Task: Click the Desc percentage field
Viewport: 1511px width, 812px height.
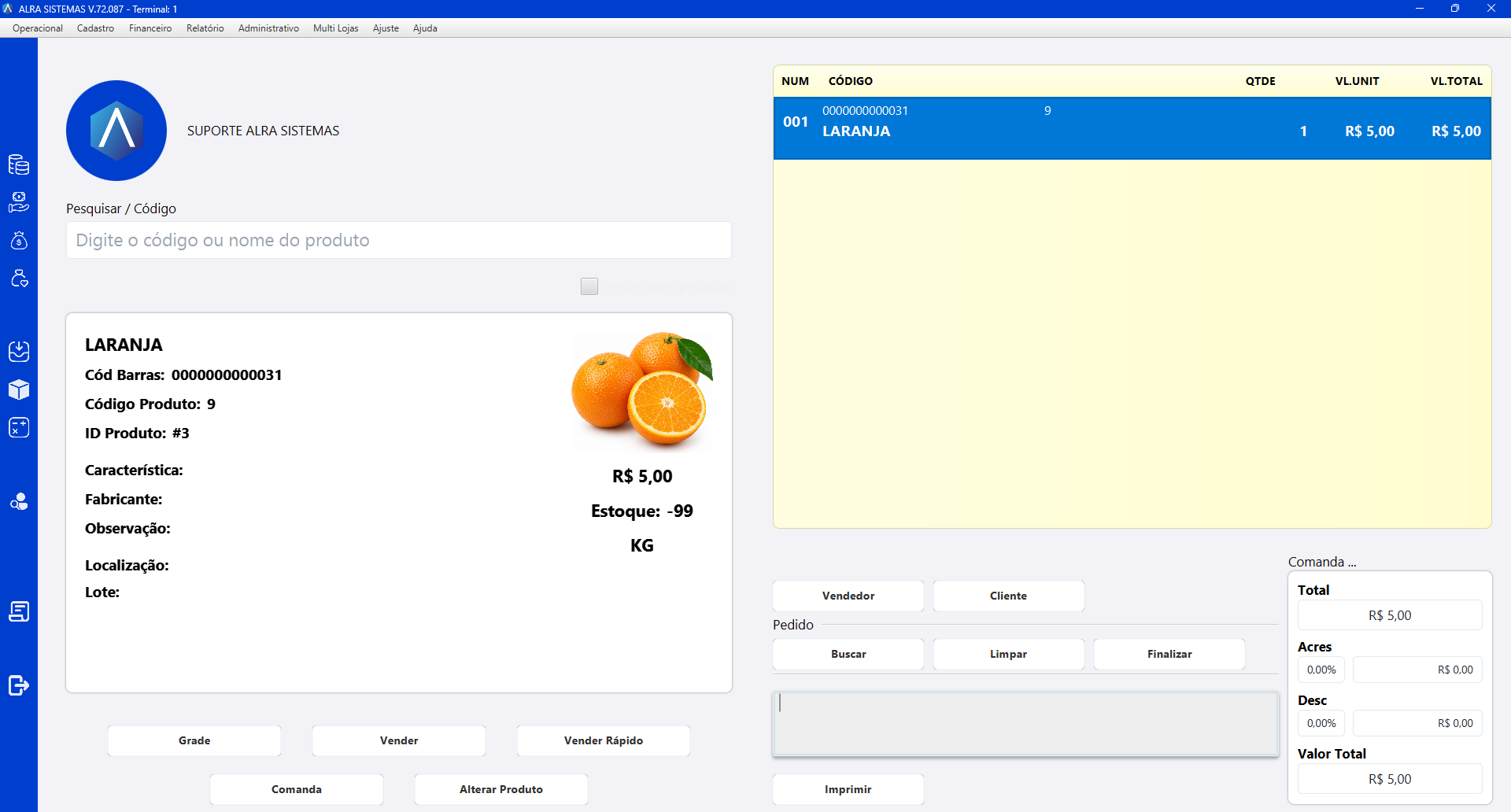Action: 1321,723
